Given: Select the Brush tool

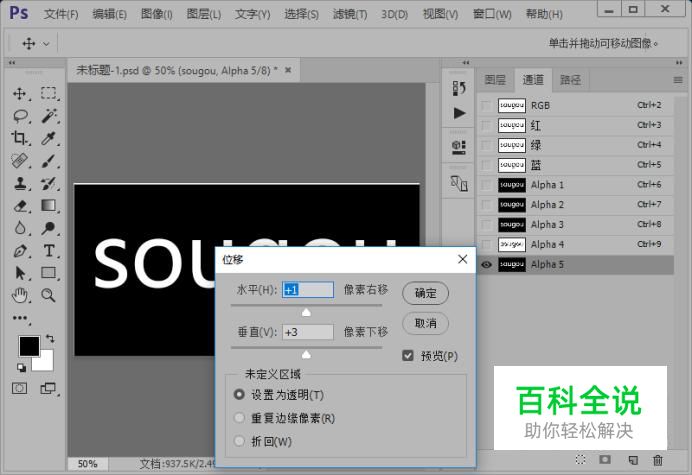Looking at the screenshot, I should tap(49, 161).
